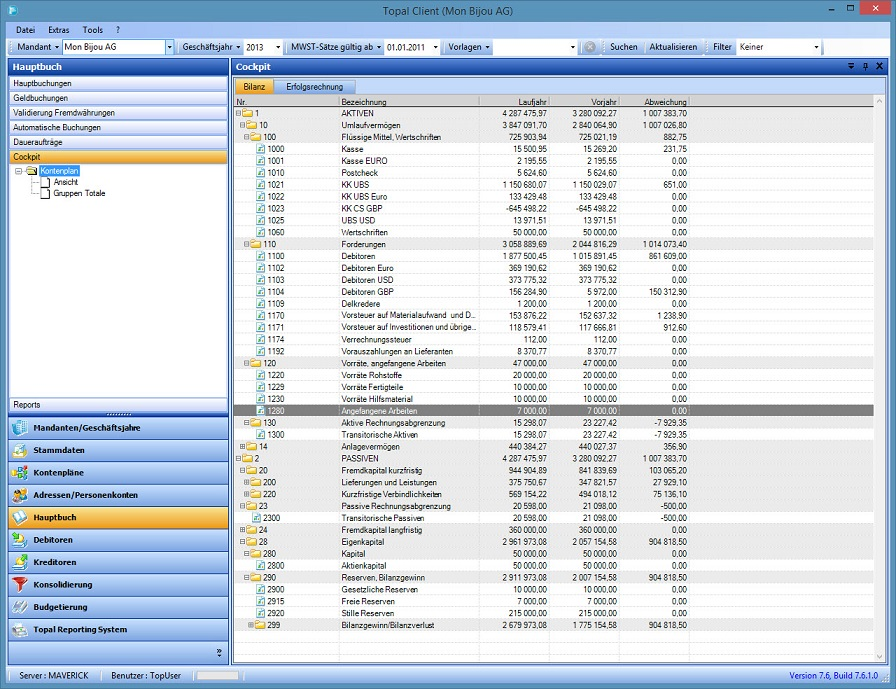The image size is (896, 689).
Task: Click the Adressen/Personenkonten people icon
Action: click(x=20, y=495)
